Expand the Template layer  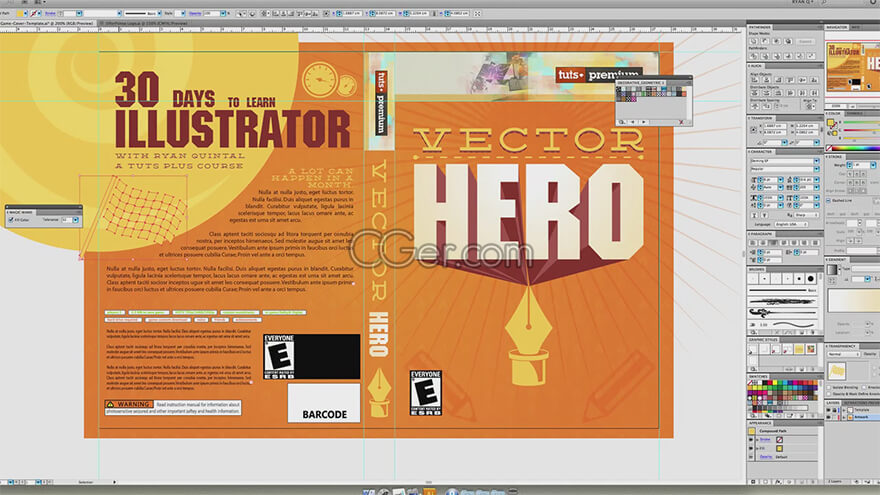tap(844, 410)
